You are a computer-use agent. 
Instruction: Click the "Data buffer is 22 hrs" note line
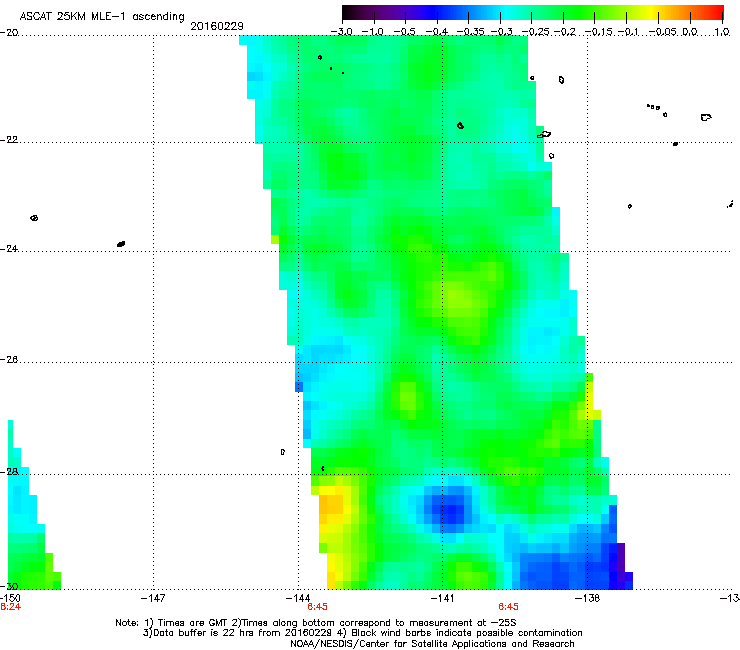[362, 633]
